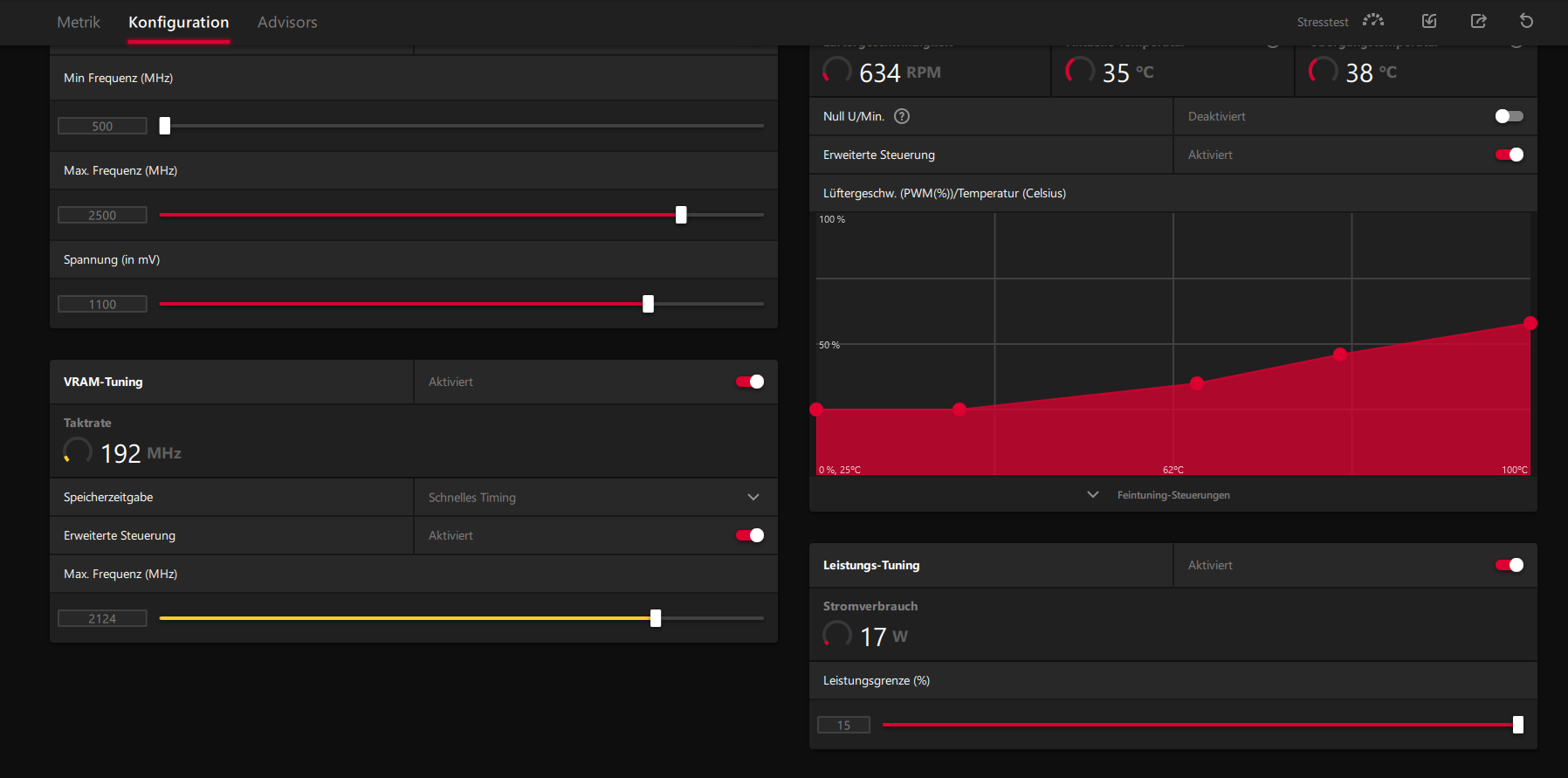Click the GPU Max. Frequenz slider handle

pyautogui.click(x=681, y=215)
